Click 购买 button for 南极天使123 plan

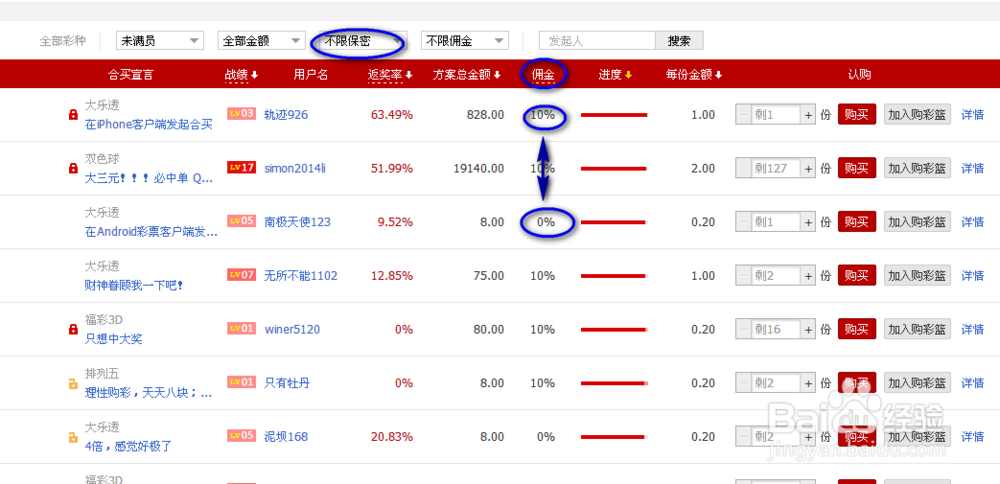(x=857, y=222)
